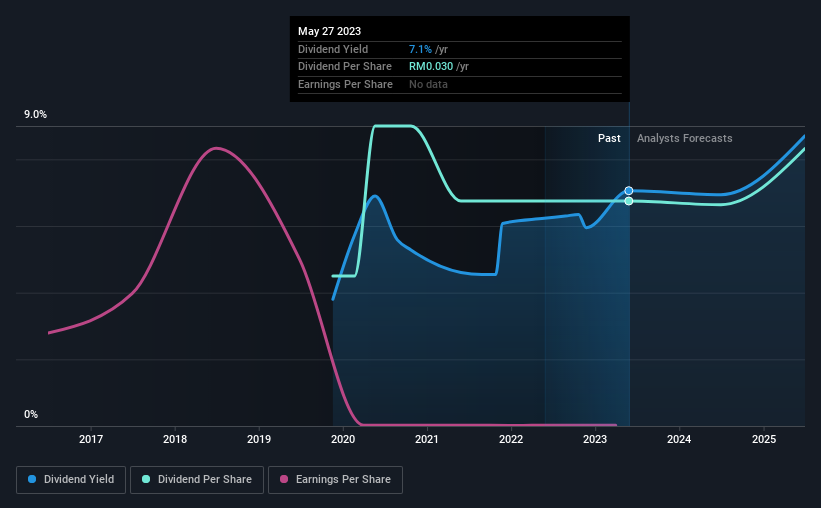
Task: Click the pink Earnings Per Share legend dot
Action: click(284, 479)
